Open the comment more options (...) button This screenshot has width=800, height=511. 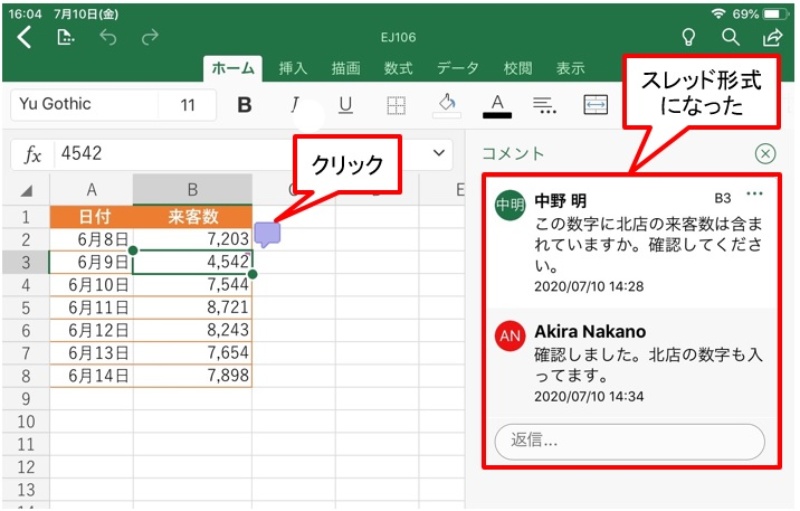click(754, 194)
